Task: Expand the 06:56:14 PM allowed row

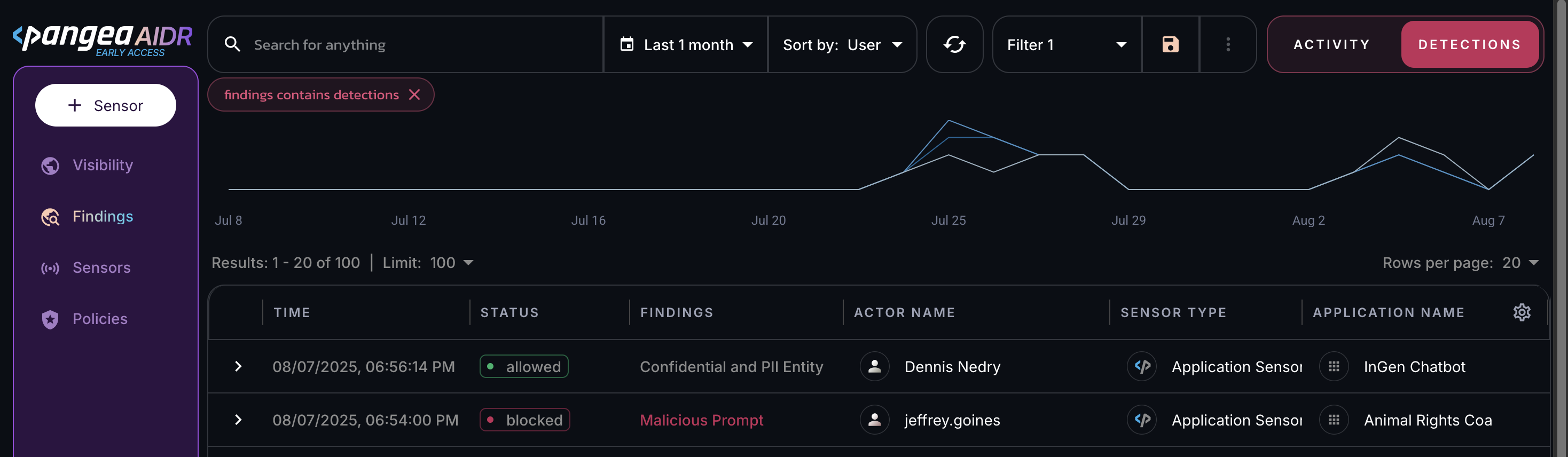Action: (x=238, y=366)
